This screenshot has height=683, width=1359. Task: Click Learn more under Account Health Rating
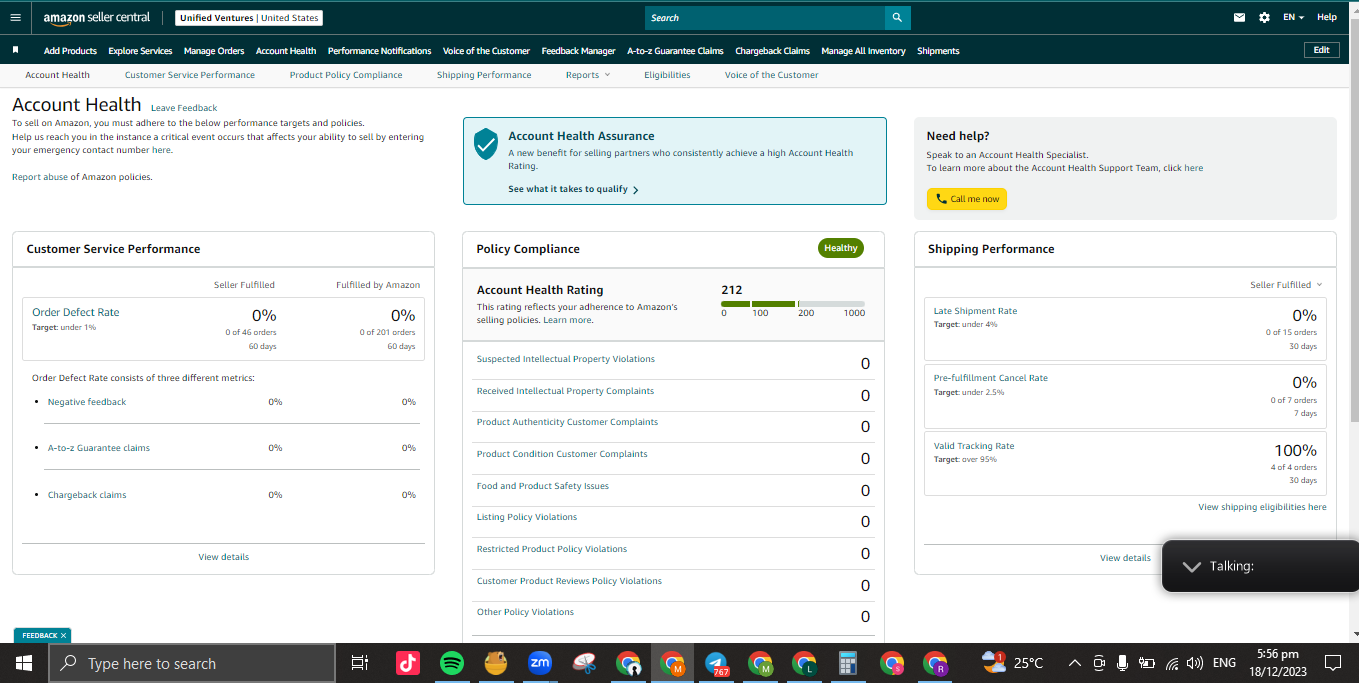click(567, 320)
